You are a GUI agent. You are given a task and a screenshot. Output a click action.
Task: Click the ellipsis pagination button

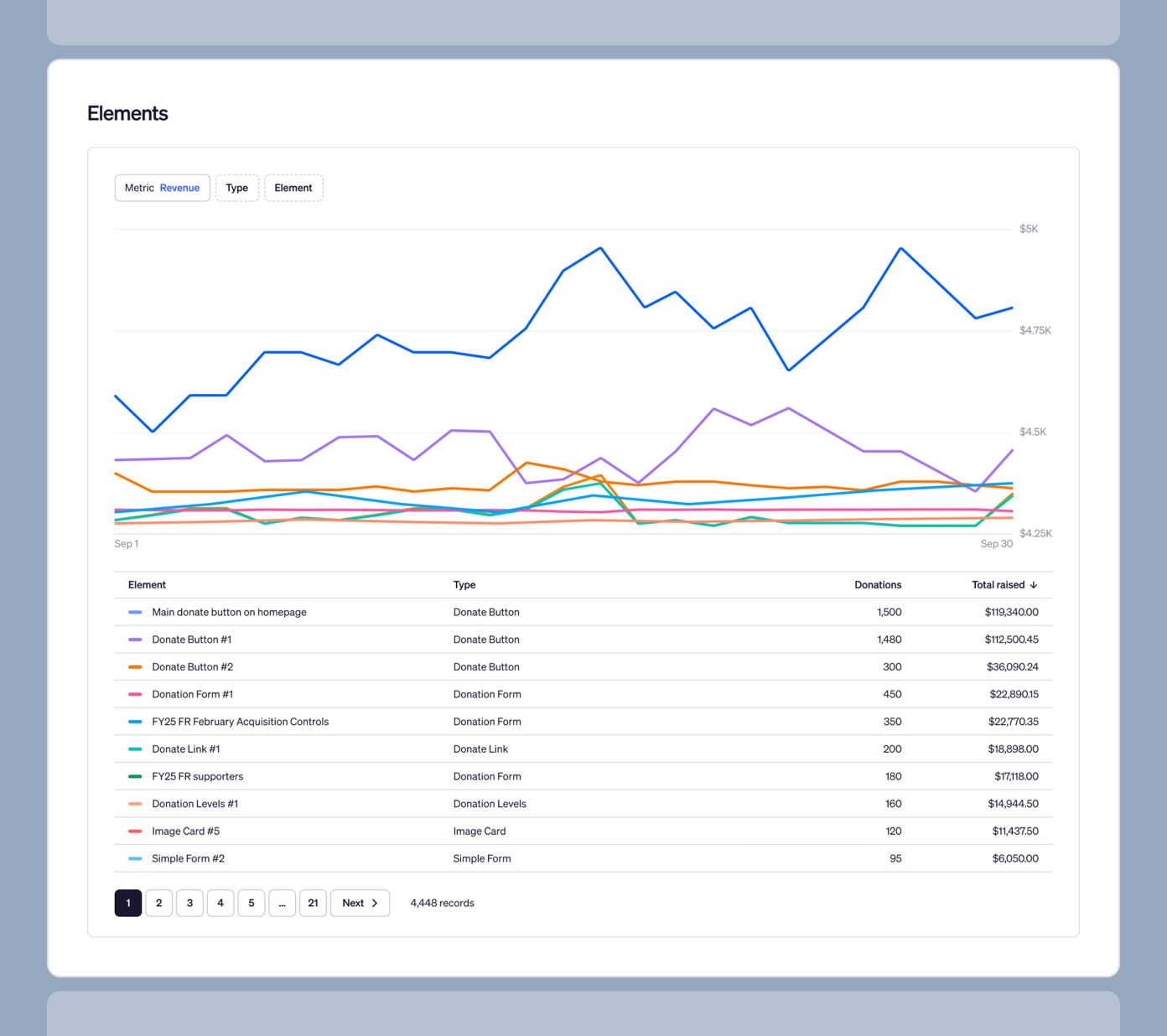point(282,903)
